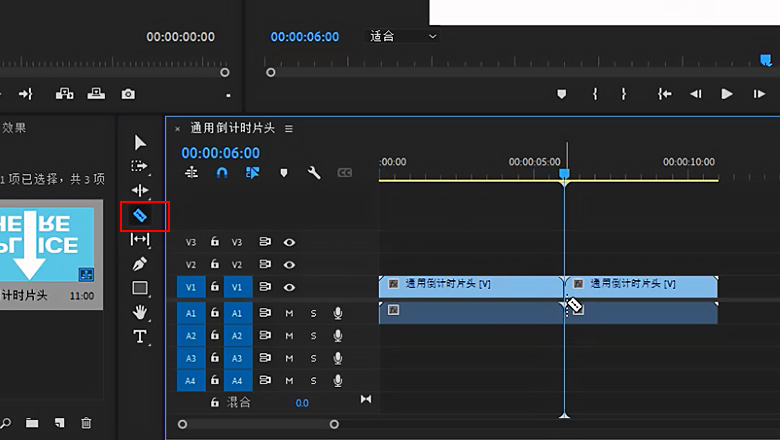Mark Out in Program monitor
The width and height of the screenshot is (780, 440).
(x=623, y=94)
